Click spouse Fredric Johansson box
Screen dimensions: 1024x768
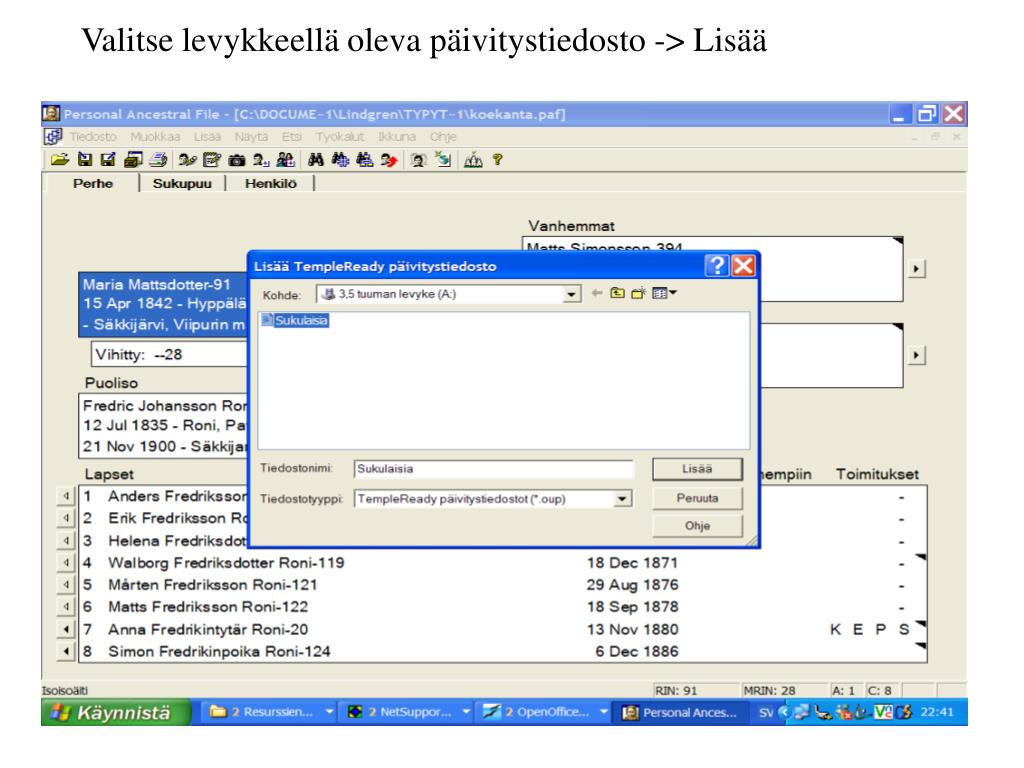[163, 425]
